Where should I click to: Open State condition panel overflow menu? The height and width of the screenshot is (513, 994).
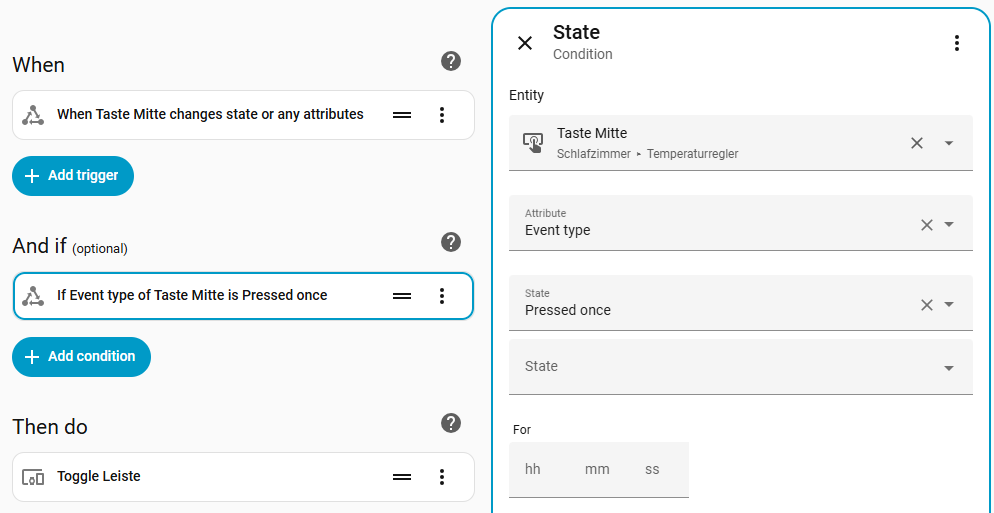(x=956, y=43)
